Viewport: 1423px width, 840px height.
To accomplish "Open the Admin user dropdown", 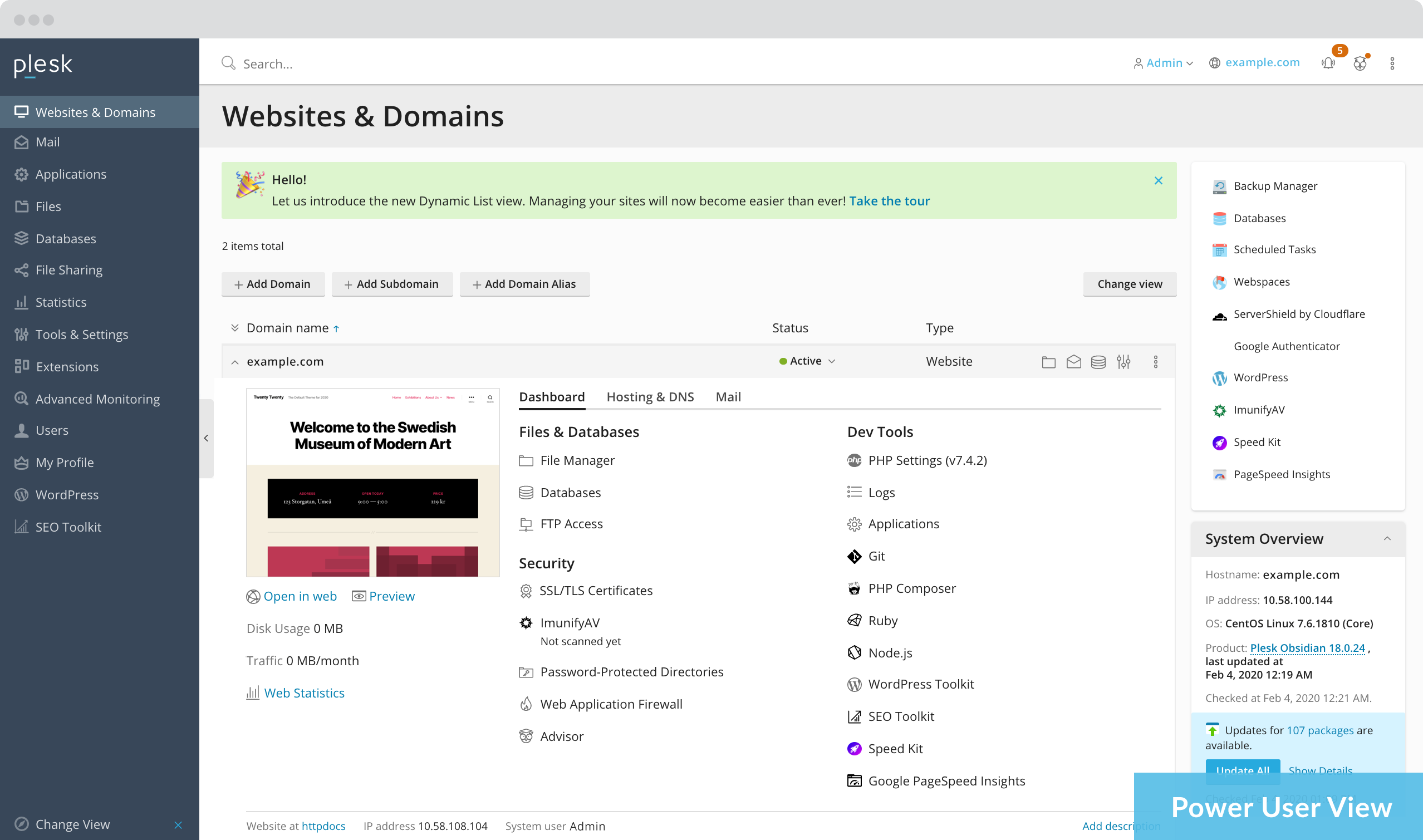I will 1164,63.
